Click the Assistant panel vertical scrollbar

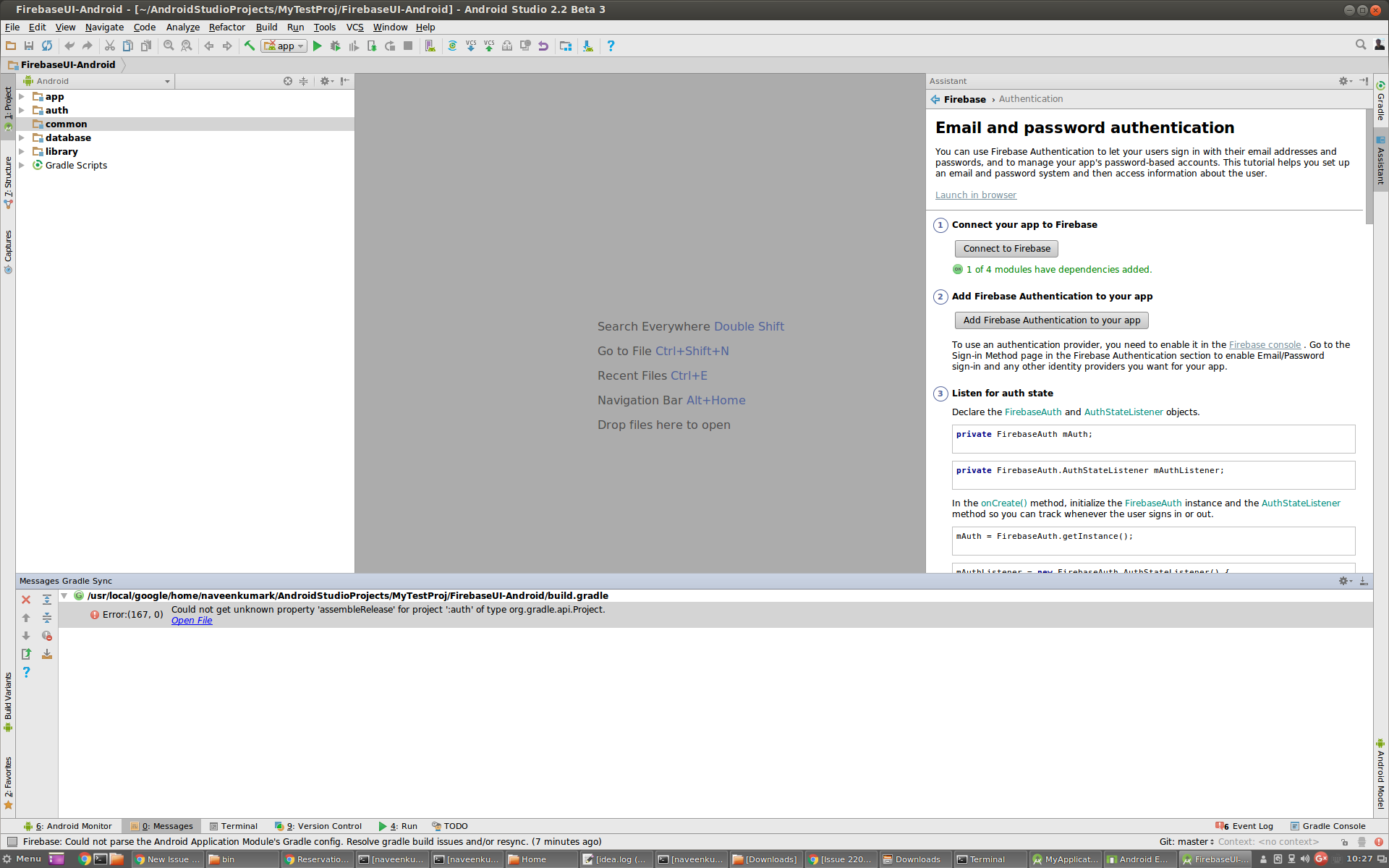point(1368,166)
